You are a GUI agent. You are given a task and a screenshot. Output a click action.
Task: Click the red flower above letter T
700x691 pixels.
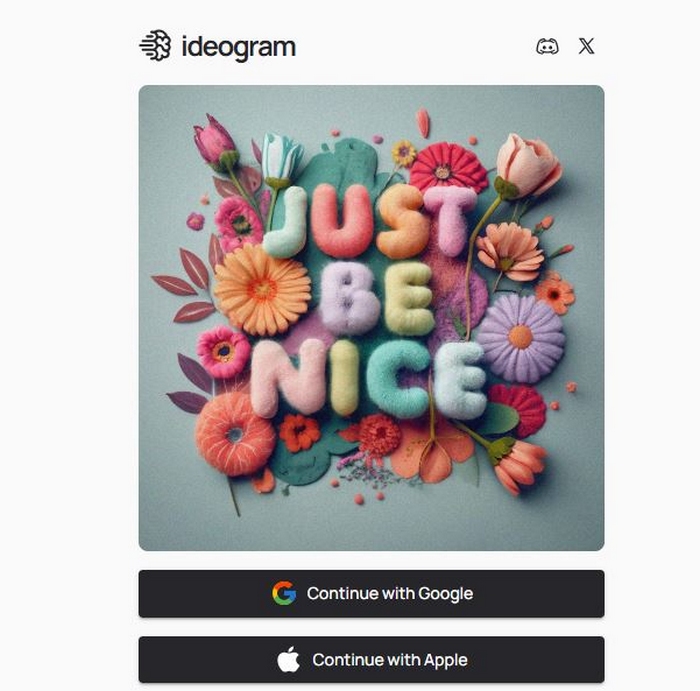click(448, 167)
